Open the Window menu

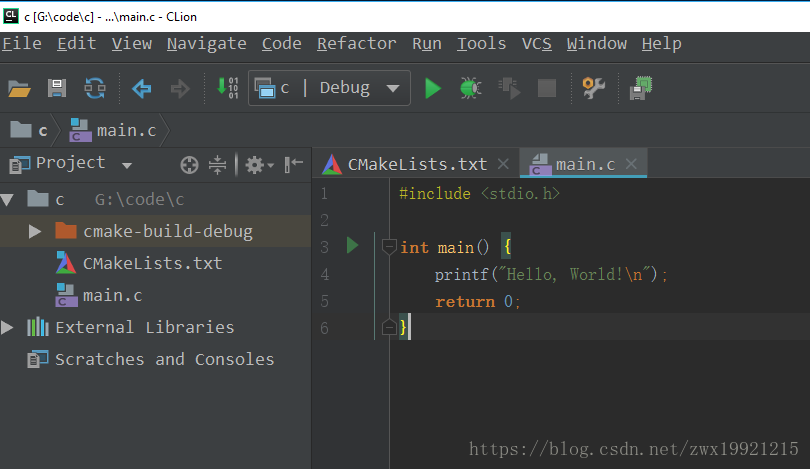pos(597,44)
